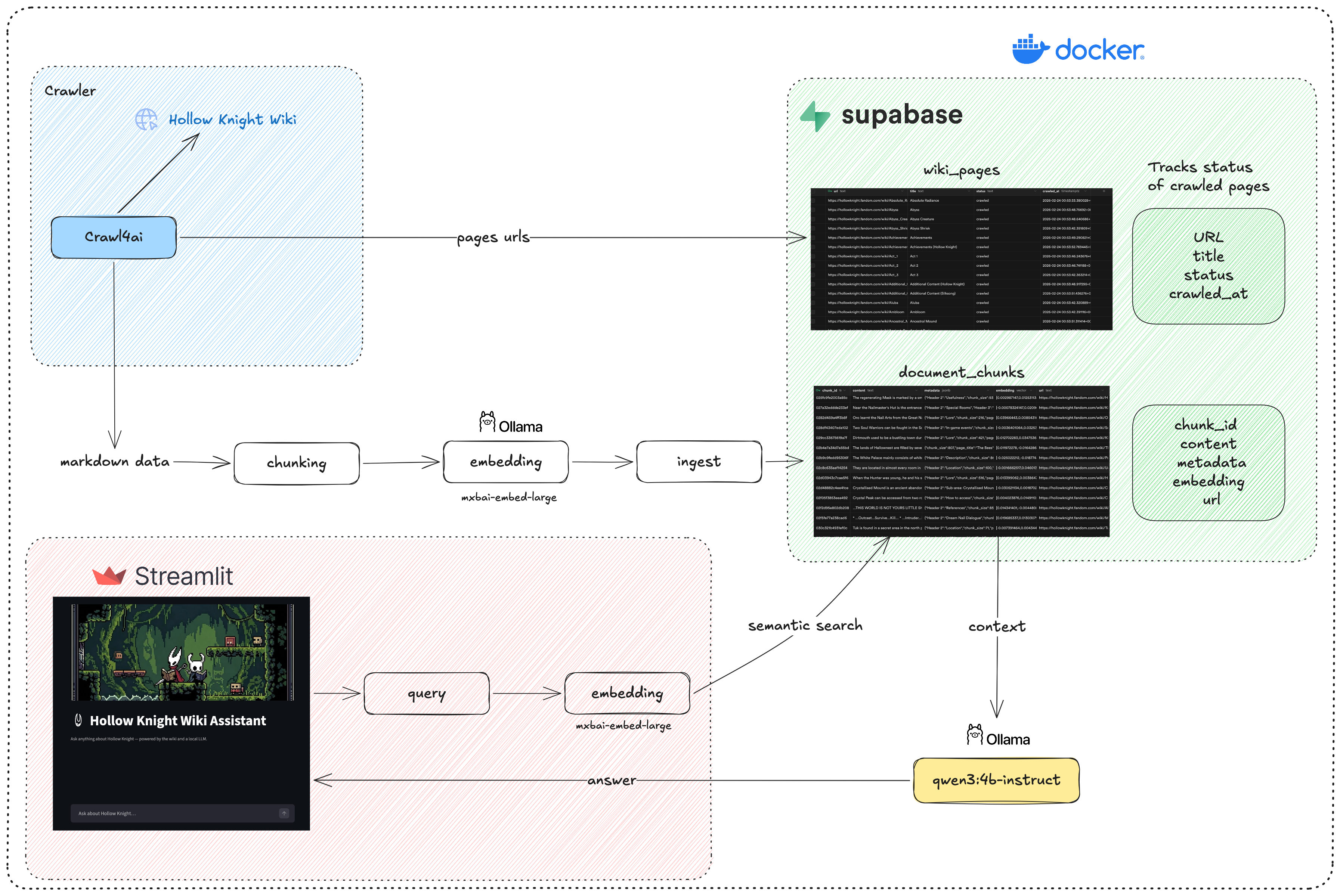Click the Ollama llama icon above qwen3
This screenshot has width=1340, height=896.
click(974, 735)
